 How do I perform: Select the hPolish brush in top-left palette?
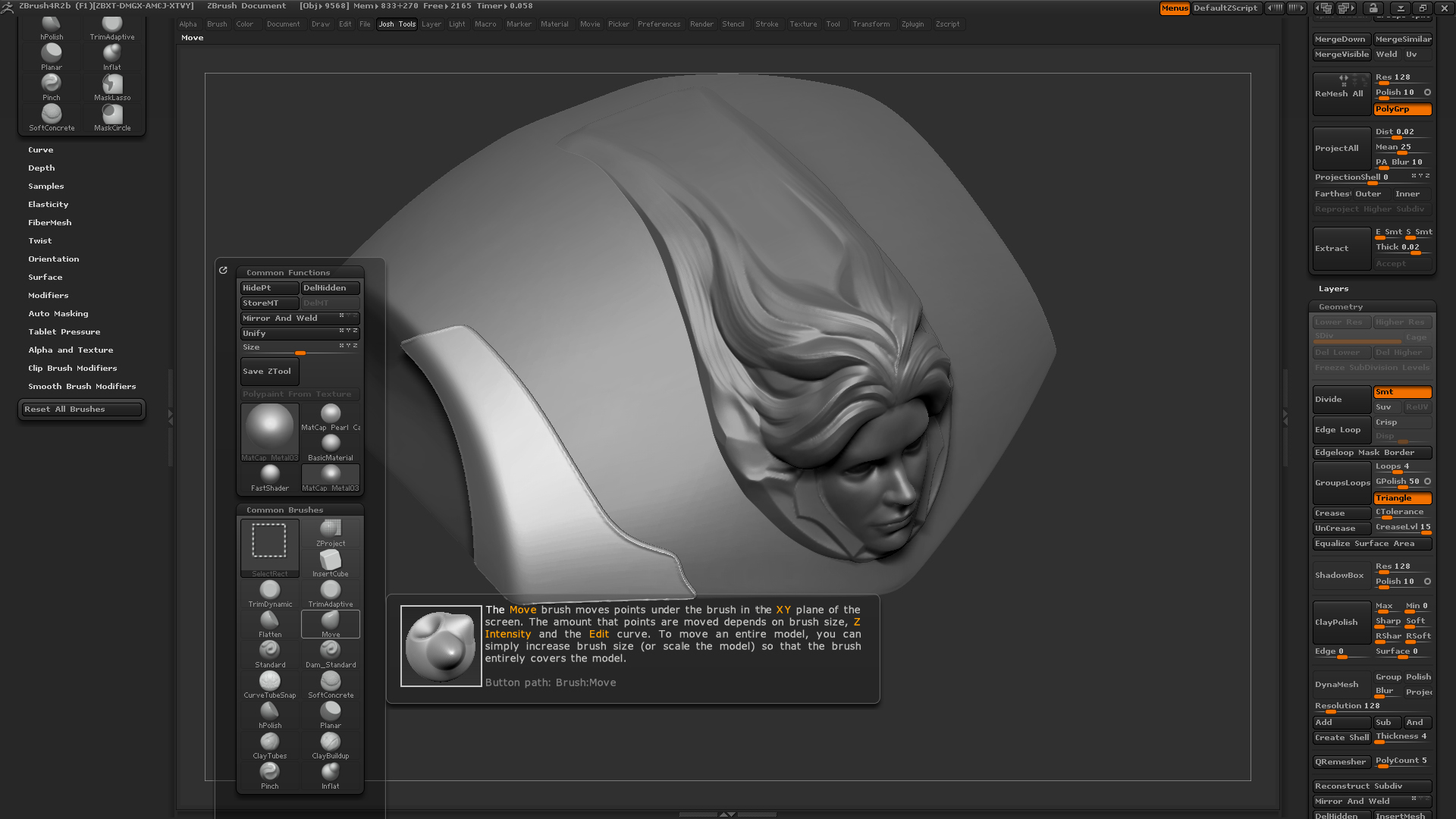tap(52, 29)
